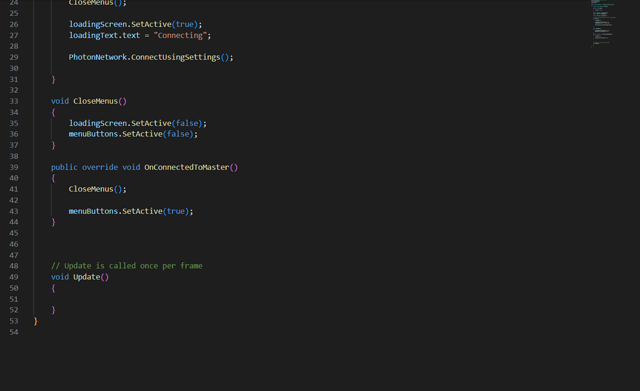Click line number 33 in gutter
Image resolution: width=640 pixels, height=391 pixels.
point(14,101)
